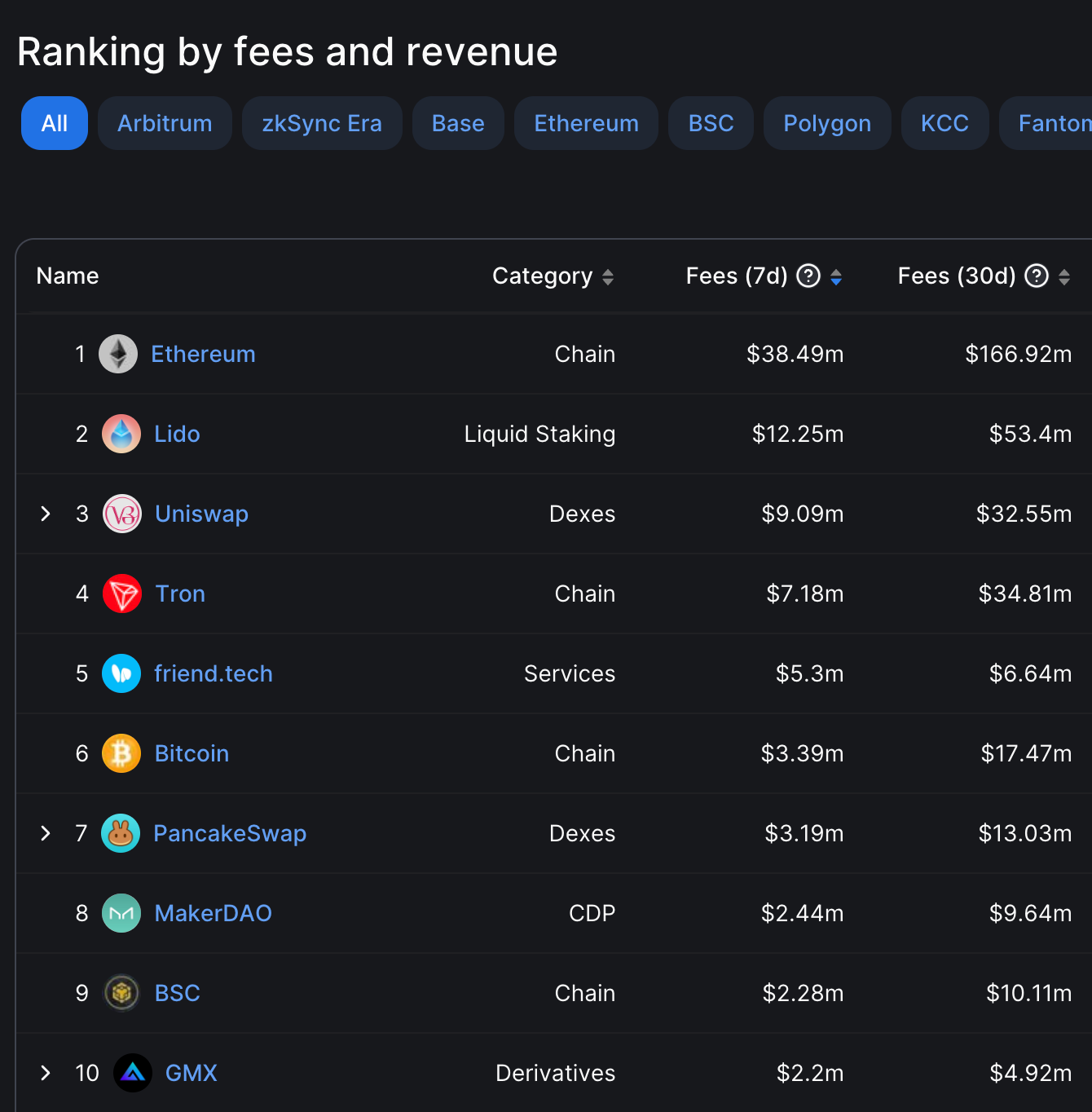Sort by Category using its sort arrows
This screenshot has height=1112, width=1092.
(x=608, y=277)
